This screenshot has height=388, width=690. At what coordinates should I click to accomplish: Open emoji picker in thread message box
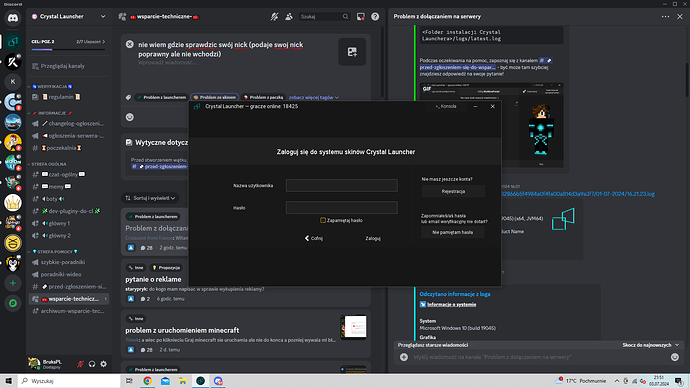pos(675,357)
